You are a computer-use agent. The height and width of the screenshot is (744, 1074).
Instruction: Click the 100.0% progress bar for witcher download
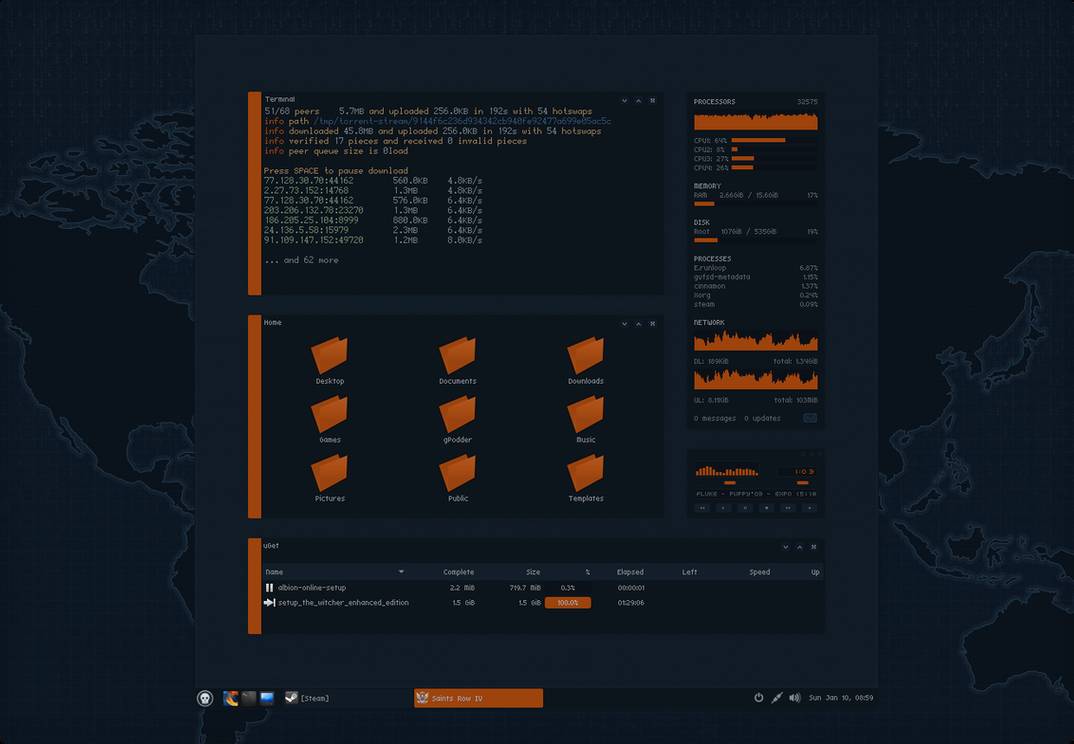(x=568, y=603)
